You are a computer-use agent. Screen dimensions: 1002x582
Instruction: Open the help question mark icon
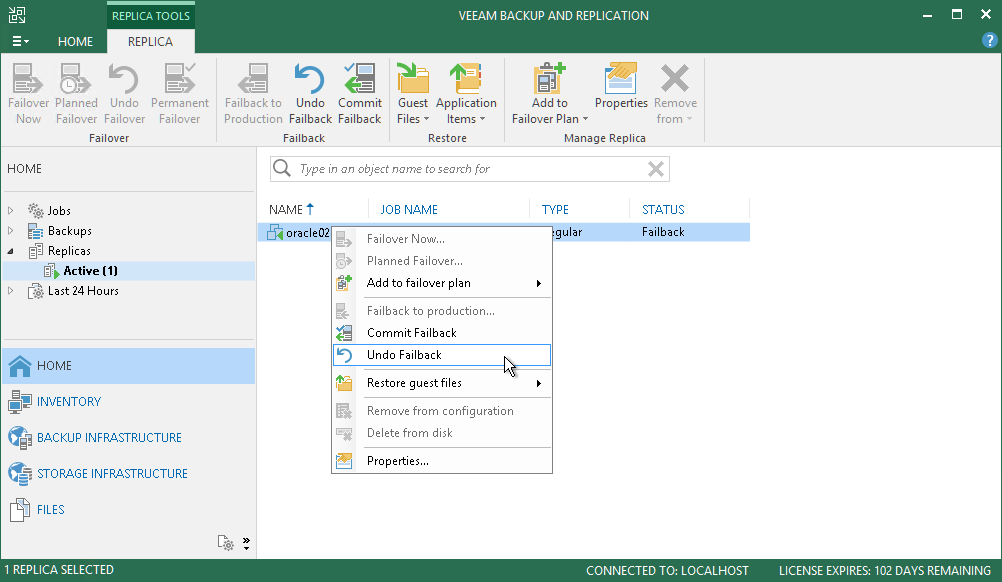989,41
